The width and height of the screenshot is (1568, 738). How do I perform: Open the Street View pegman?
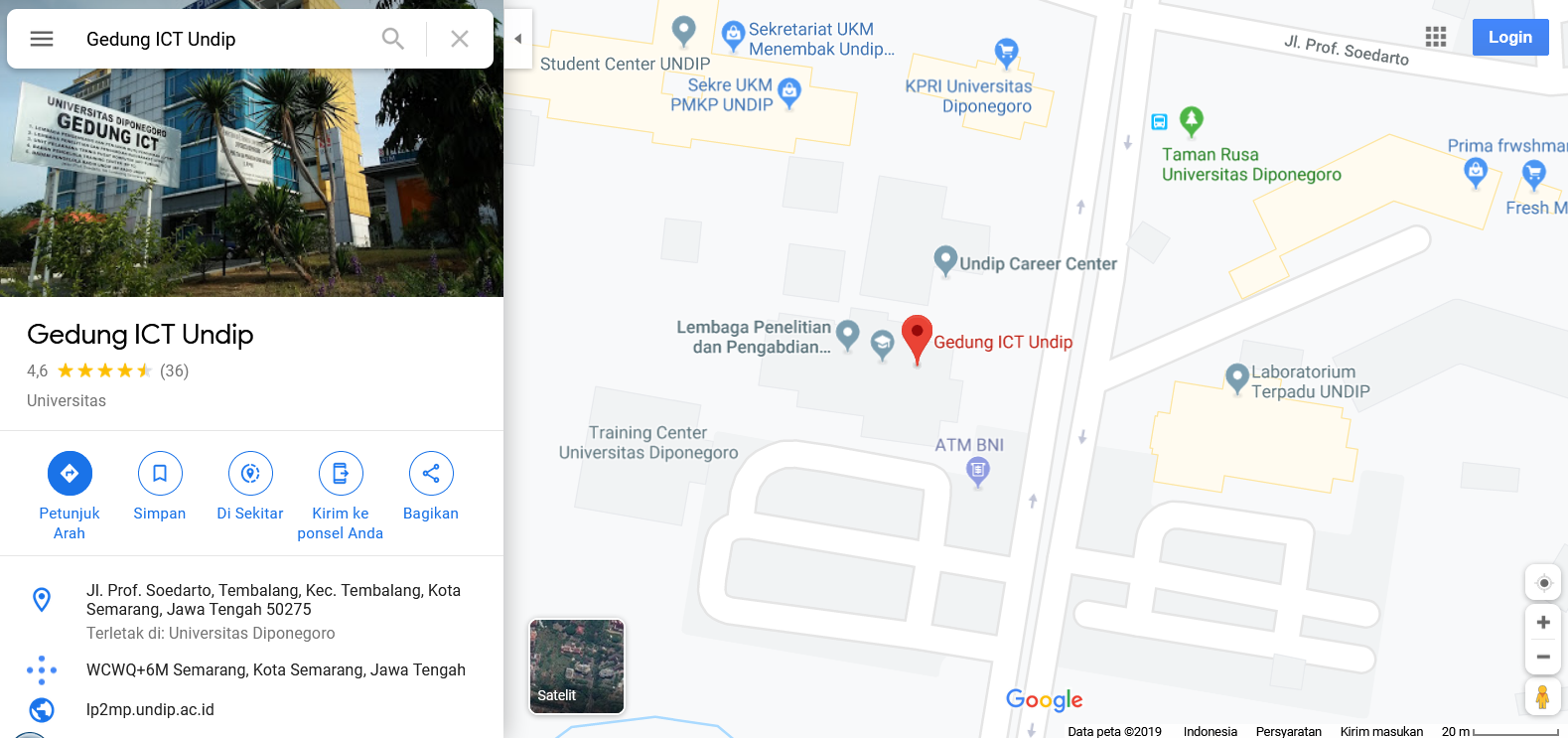(x=1542, y=697)
